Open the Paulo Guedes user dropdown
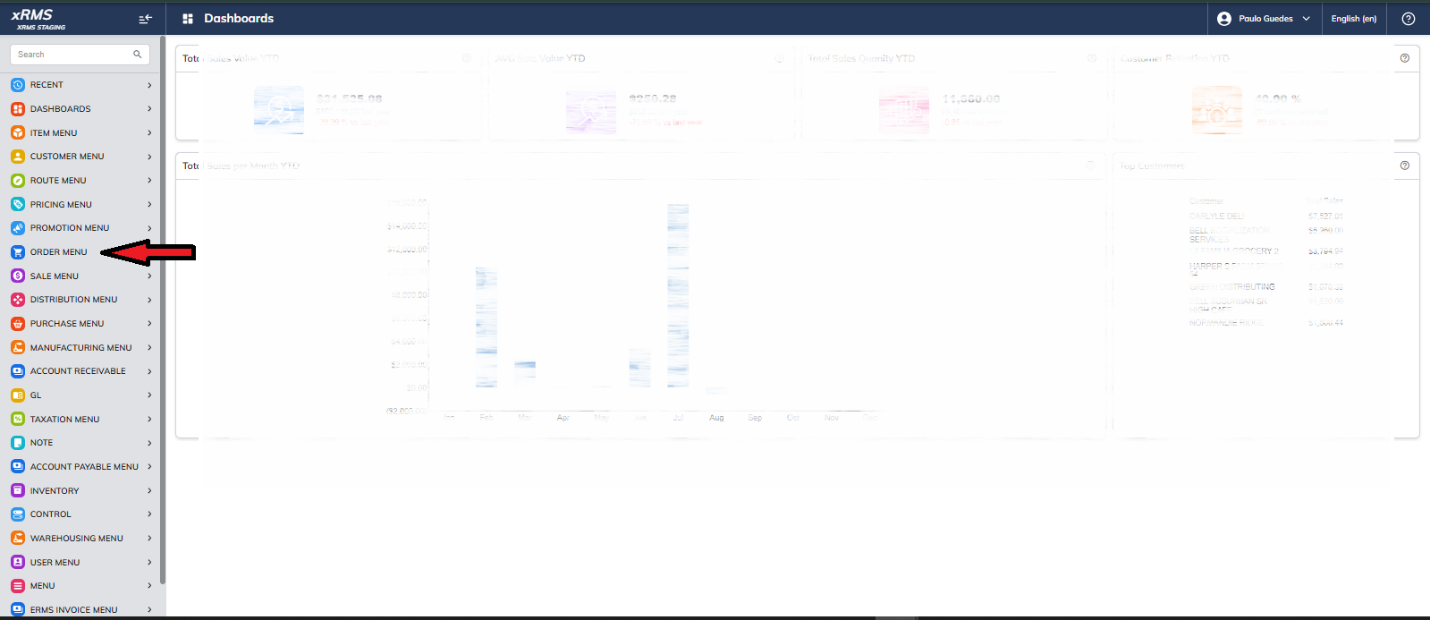Image resolution: width=1430 pixels, height=620 pixels. click(1264, 19)
